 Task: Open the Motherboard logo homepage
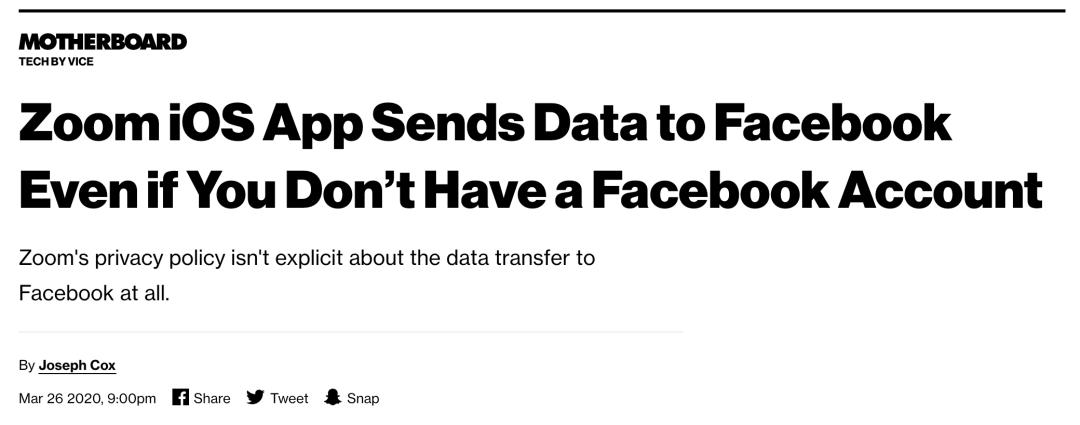tap(103, 42)
